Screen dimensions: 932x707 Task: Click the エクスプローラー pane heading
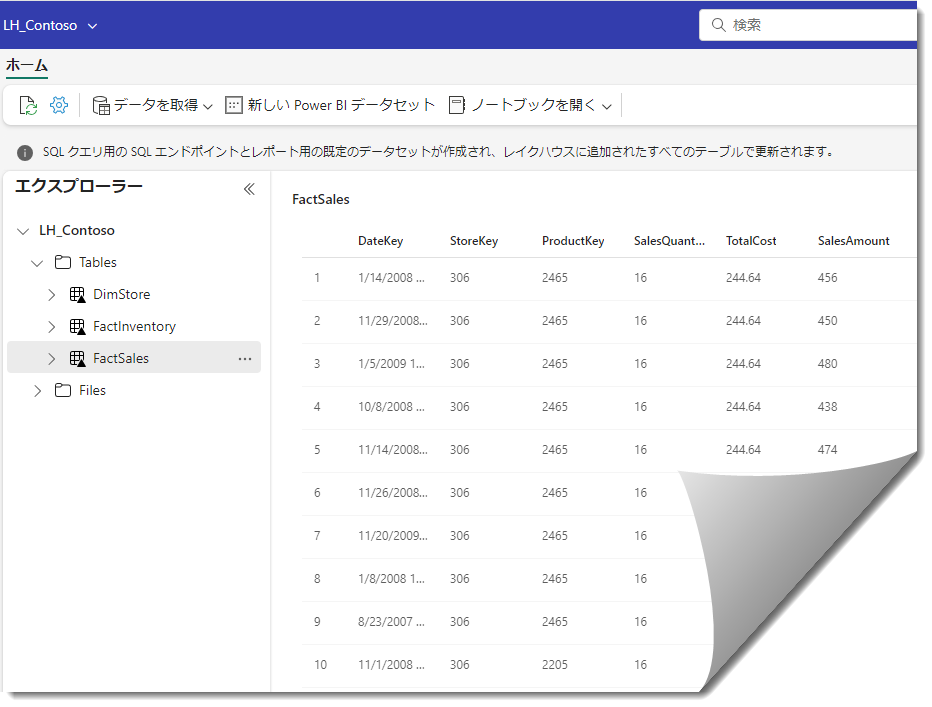[x=78, y=186]
